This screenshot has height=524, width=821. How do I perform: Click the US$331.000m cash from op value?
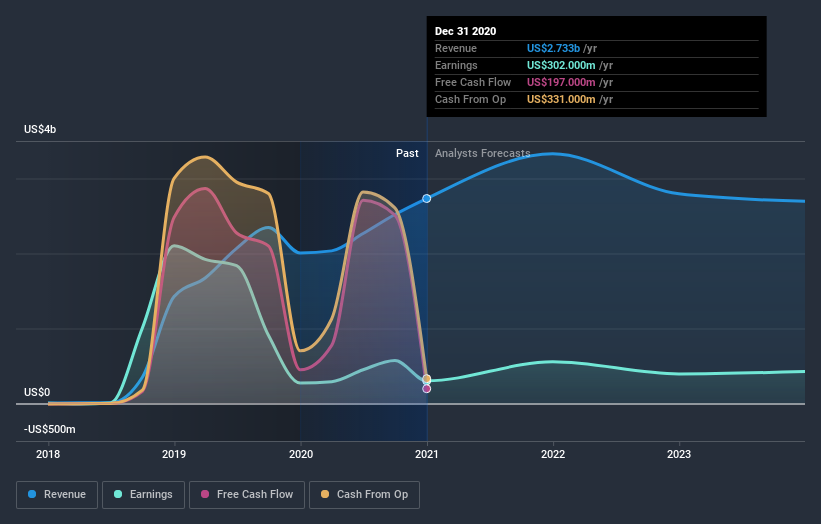[561, 99]
